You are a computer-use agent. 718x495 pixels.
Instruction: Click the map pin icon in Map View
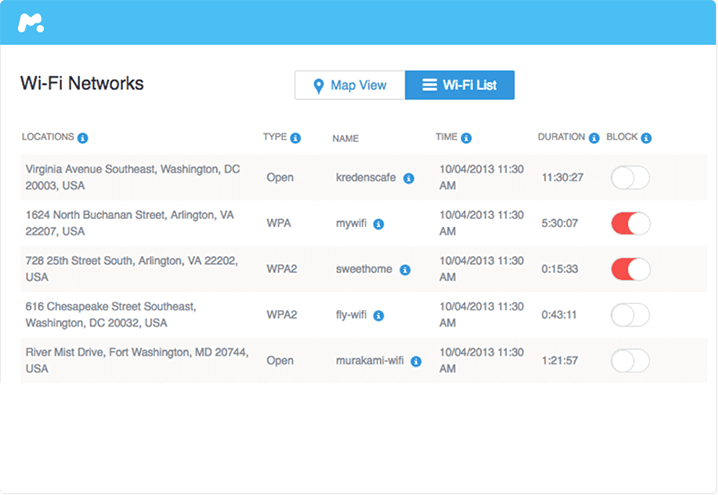pyautogui.click(x=319, y=86)
